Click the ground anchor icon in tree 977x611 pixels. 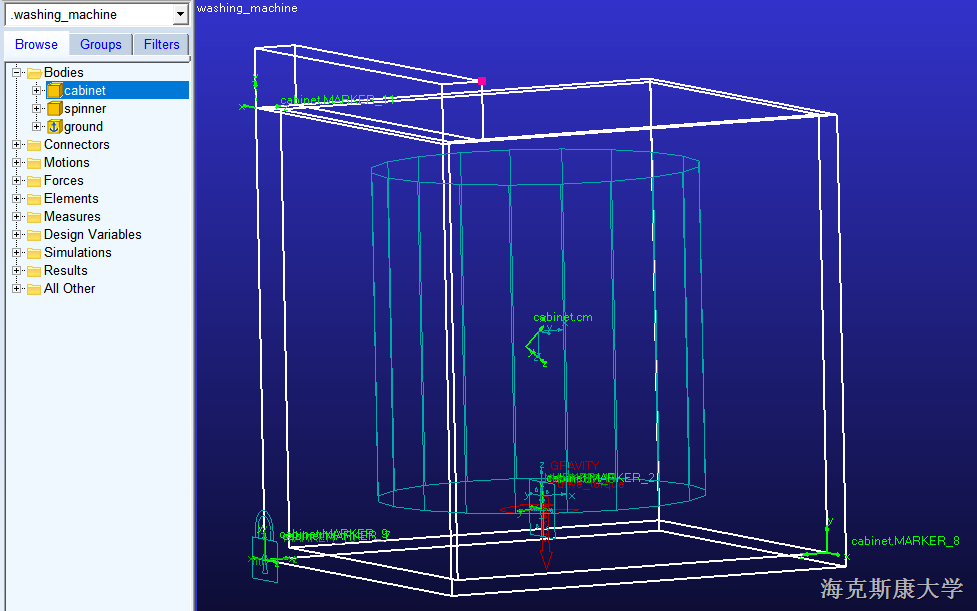pos(54,127)
